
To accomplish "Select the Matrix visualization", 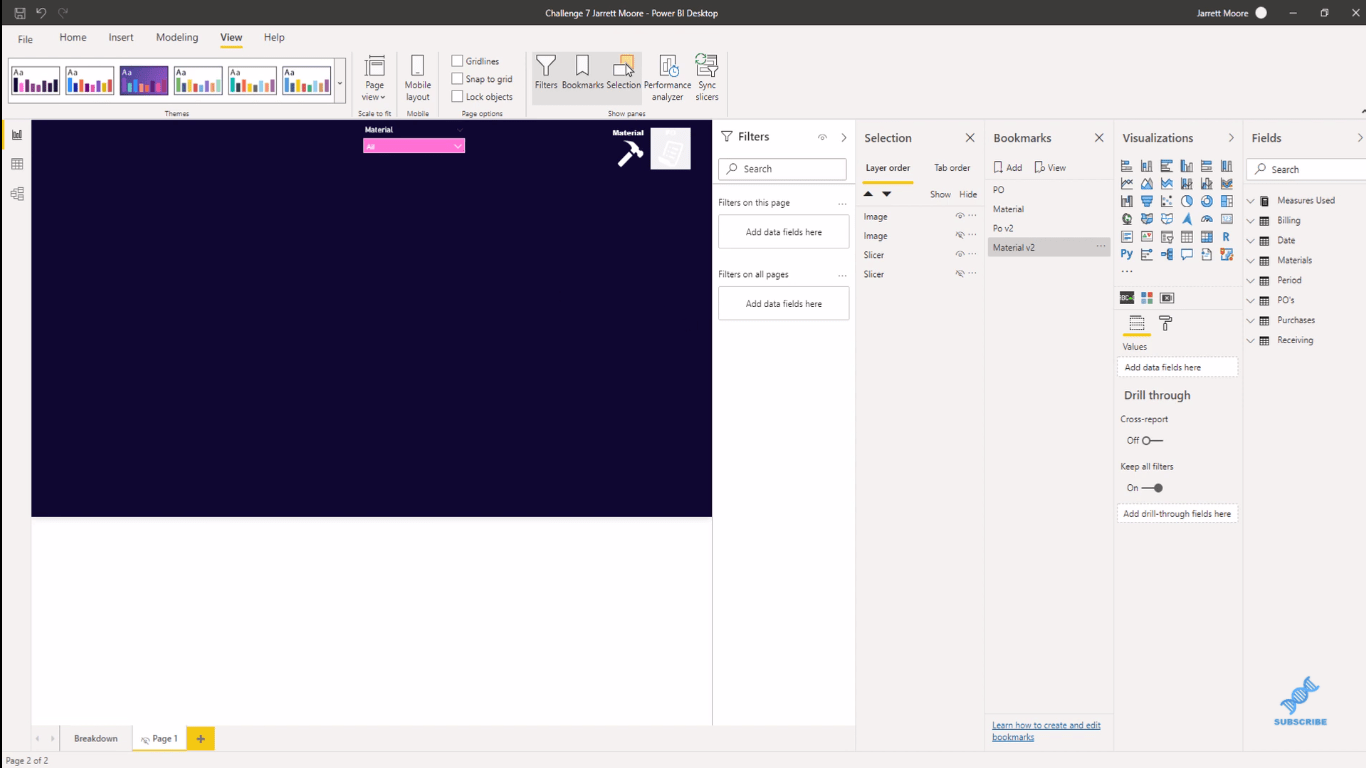I will 1207,237.
